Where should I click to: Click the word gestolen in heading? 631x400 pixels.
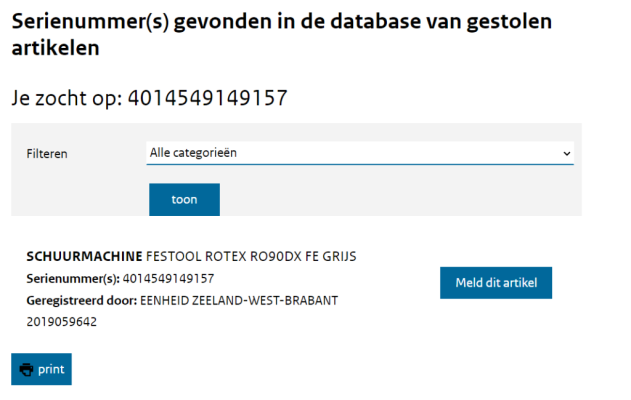(x=509, y=23)
